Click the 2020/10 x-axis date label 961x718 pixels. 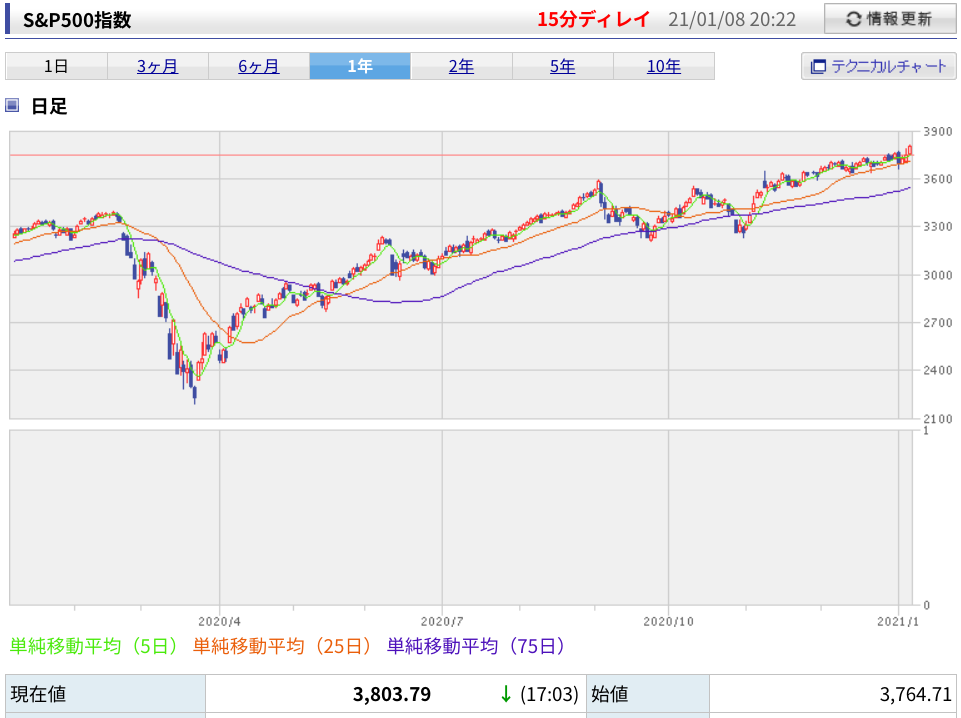[x=668, y=622]
